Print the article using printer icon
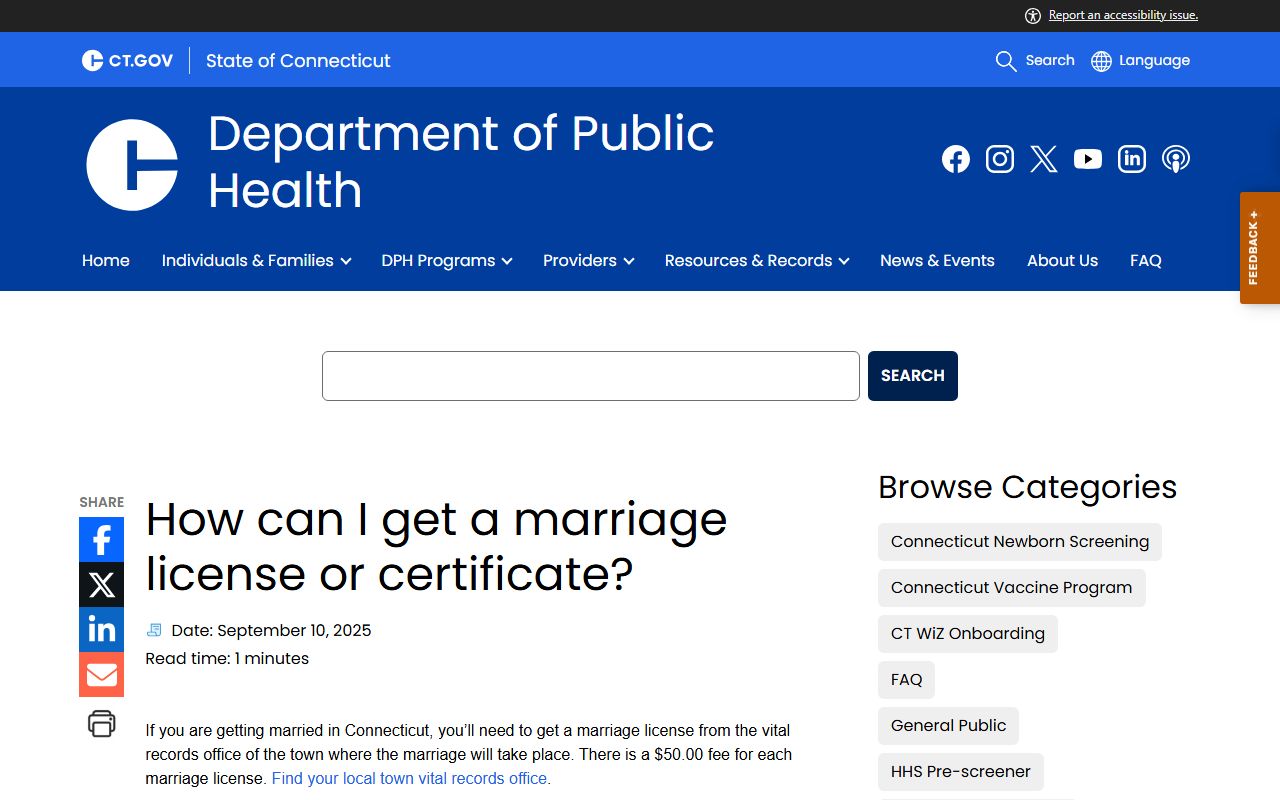Viewport: 1280px width, 800px height. [101, 723]
